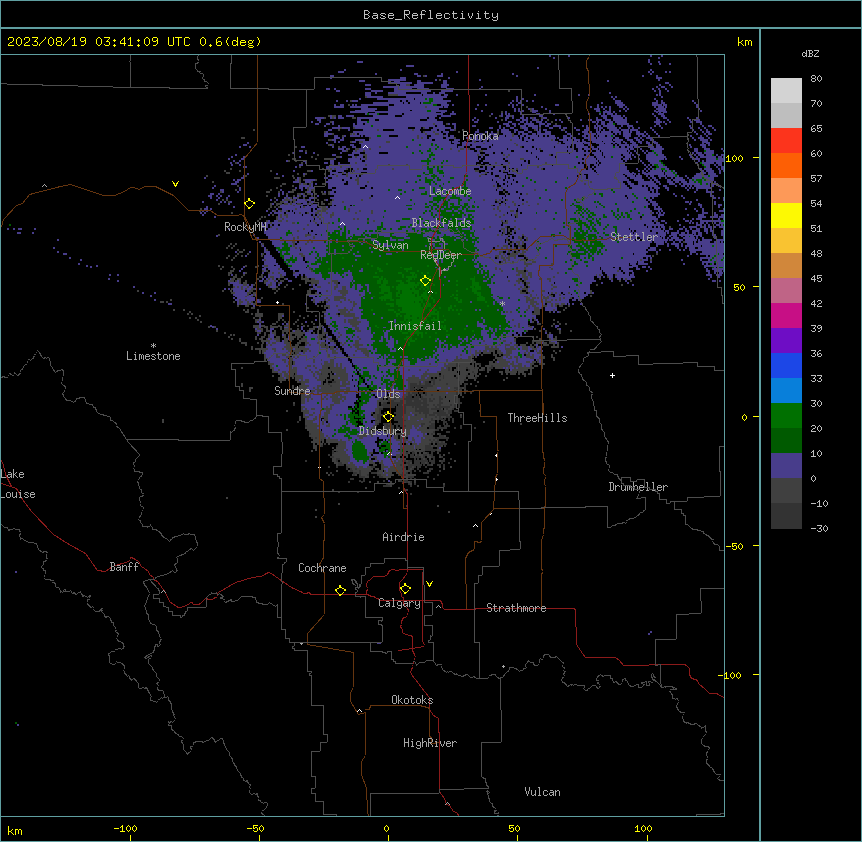862x842 pixels.
Task: Click the yellow diamond marker below RedDeer
Action: click(425, 281)
